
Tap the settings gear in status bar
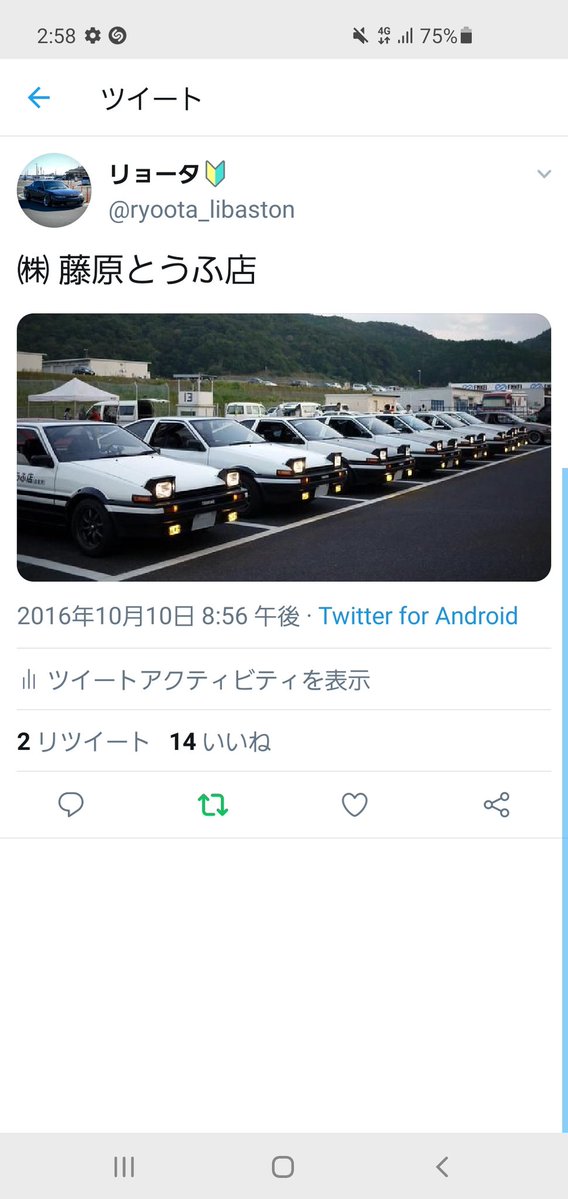pos(93,35)
